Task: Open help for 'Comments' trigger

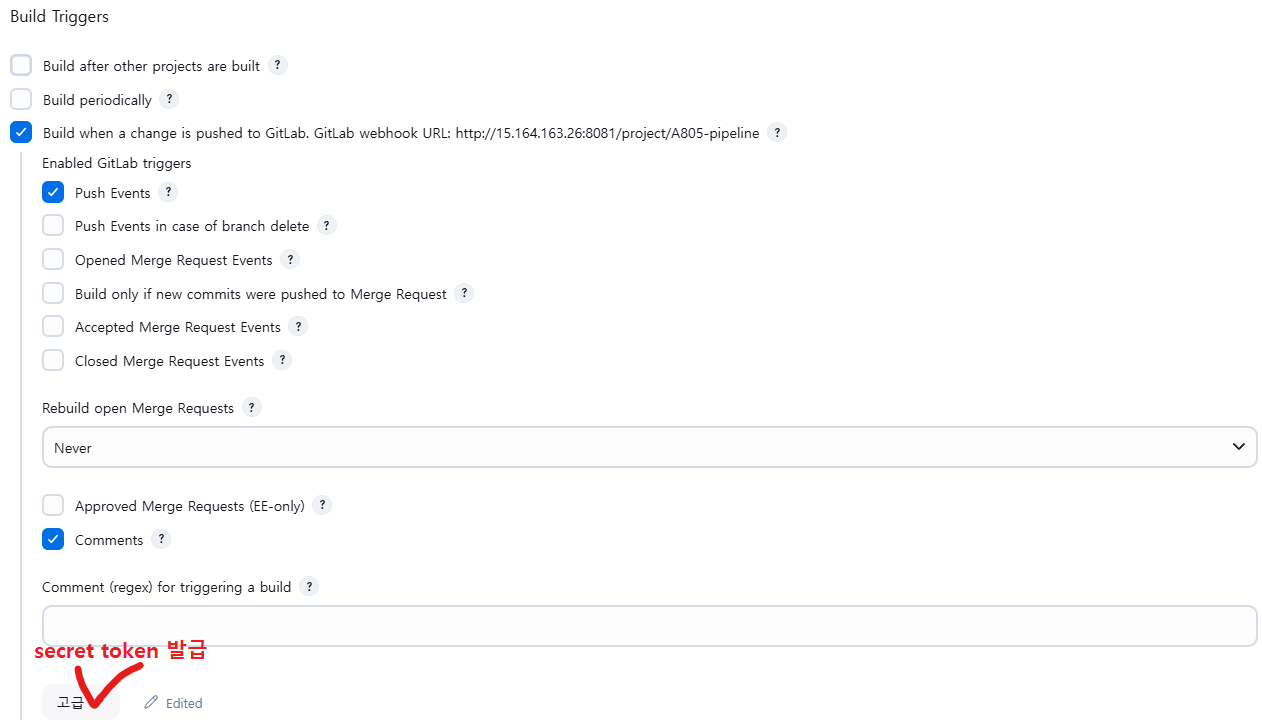Action: [161, 538]
